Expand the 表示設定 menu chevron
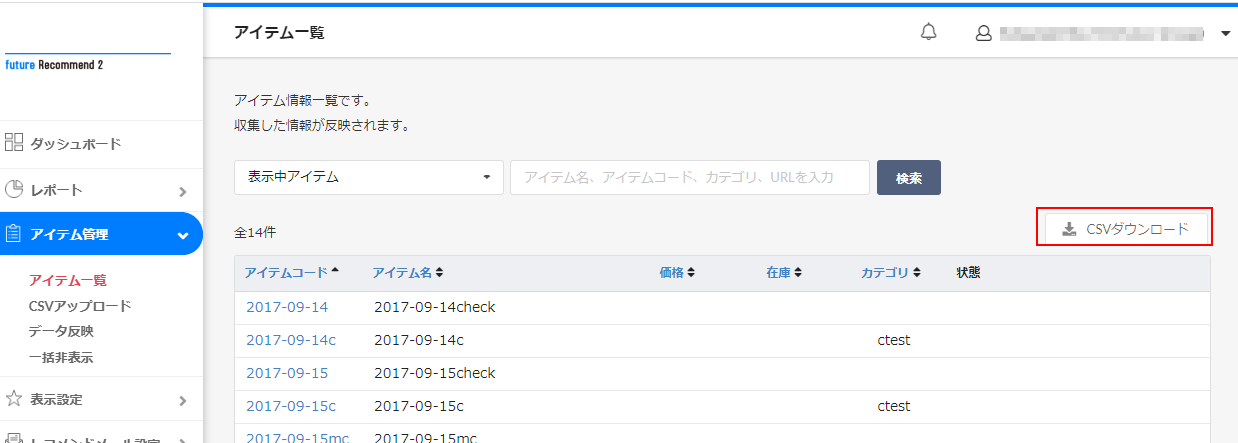The image size is (1238, 443). (x=182, y=401)
